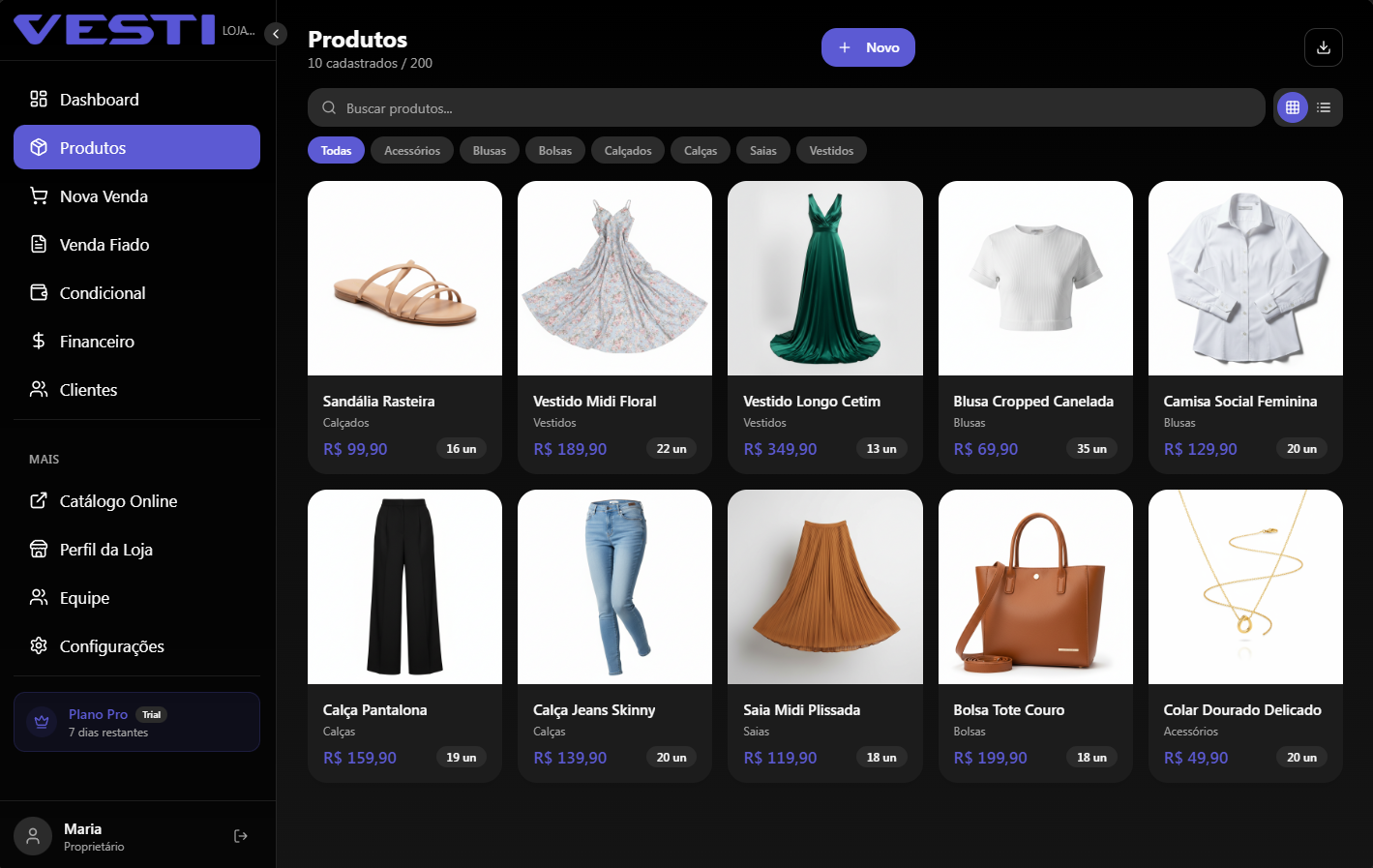This screenshot has height=868, width=1373.
Task: Click the Novo button to add product
Action: click(868, 46)
